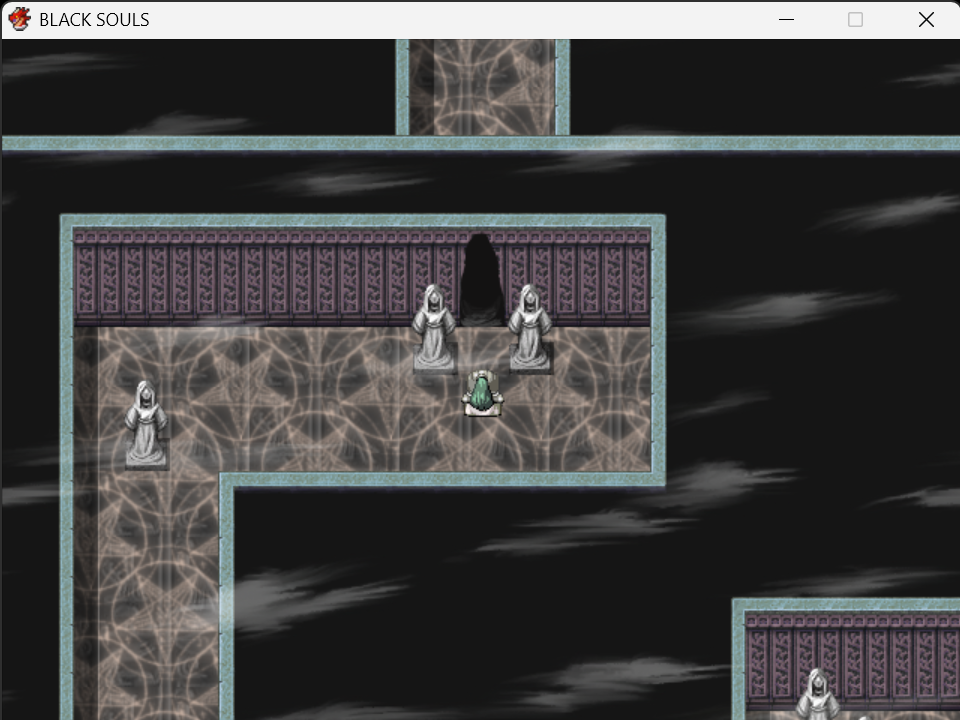
Task: Click the greyed-out maximize button
Action: click(855, 20)
